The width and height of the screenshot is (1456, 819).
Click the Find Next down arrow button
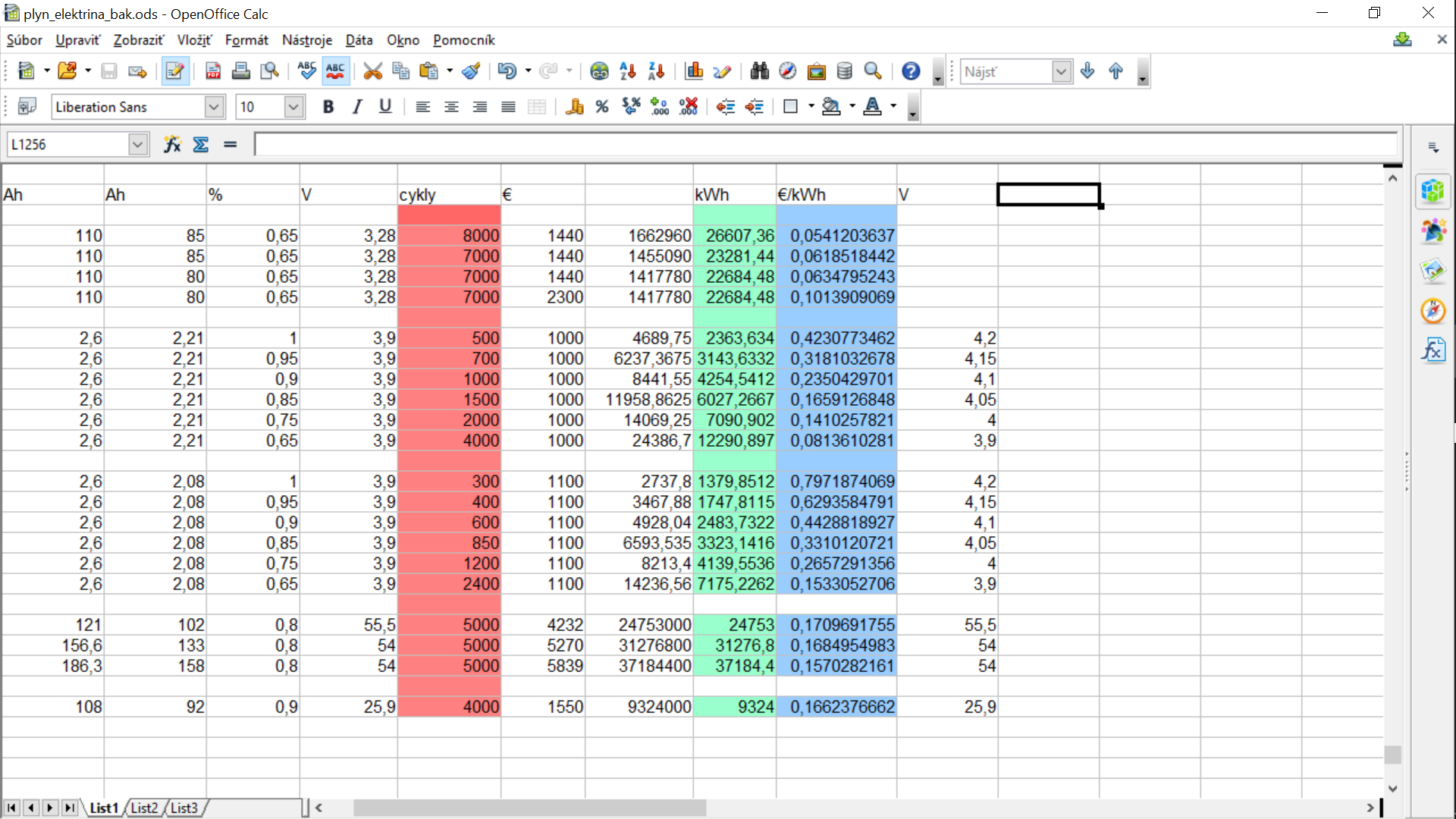[x=1087, y=71]
